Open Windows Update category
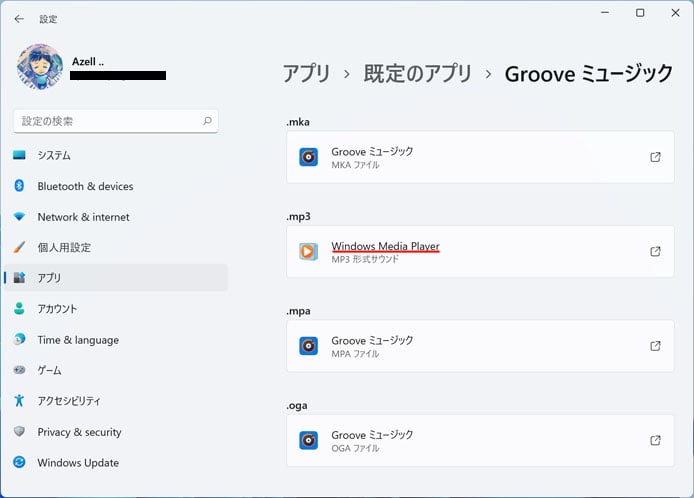Image resolution: width=694 pixels, height=498 pixels. tap(116, 463)
